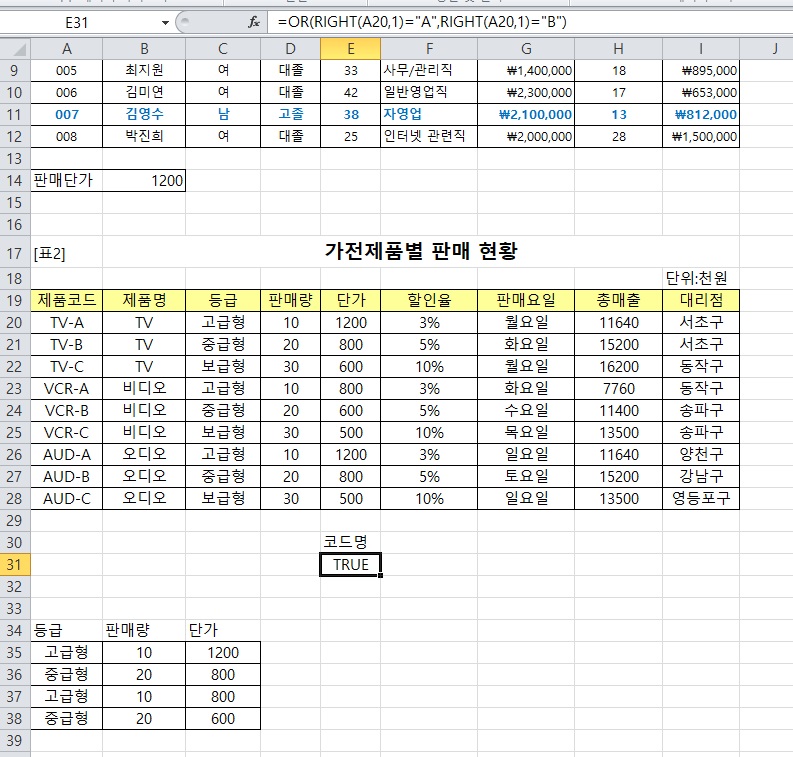Open the Name Box dropdown arrow
Viewport: 793px width, 757px height.
click(x=165, y=22)
